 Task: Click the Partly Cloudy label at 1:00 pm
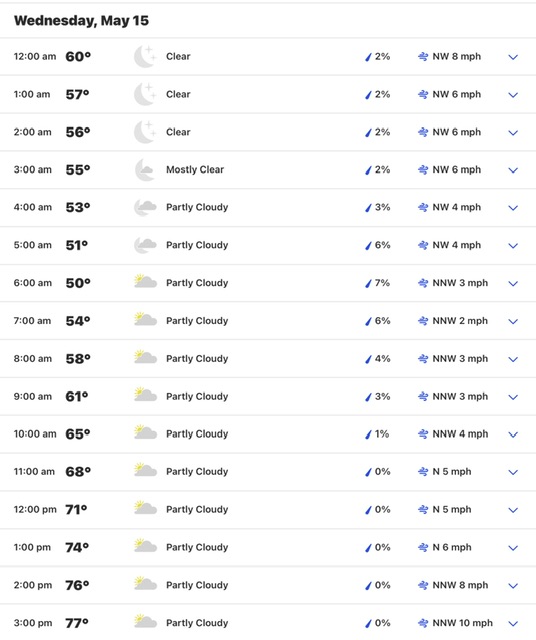click(197, 547)
